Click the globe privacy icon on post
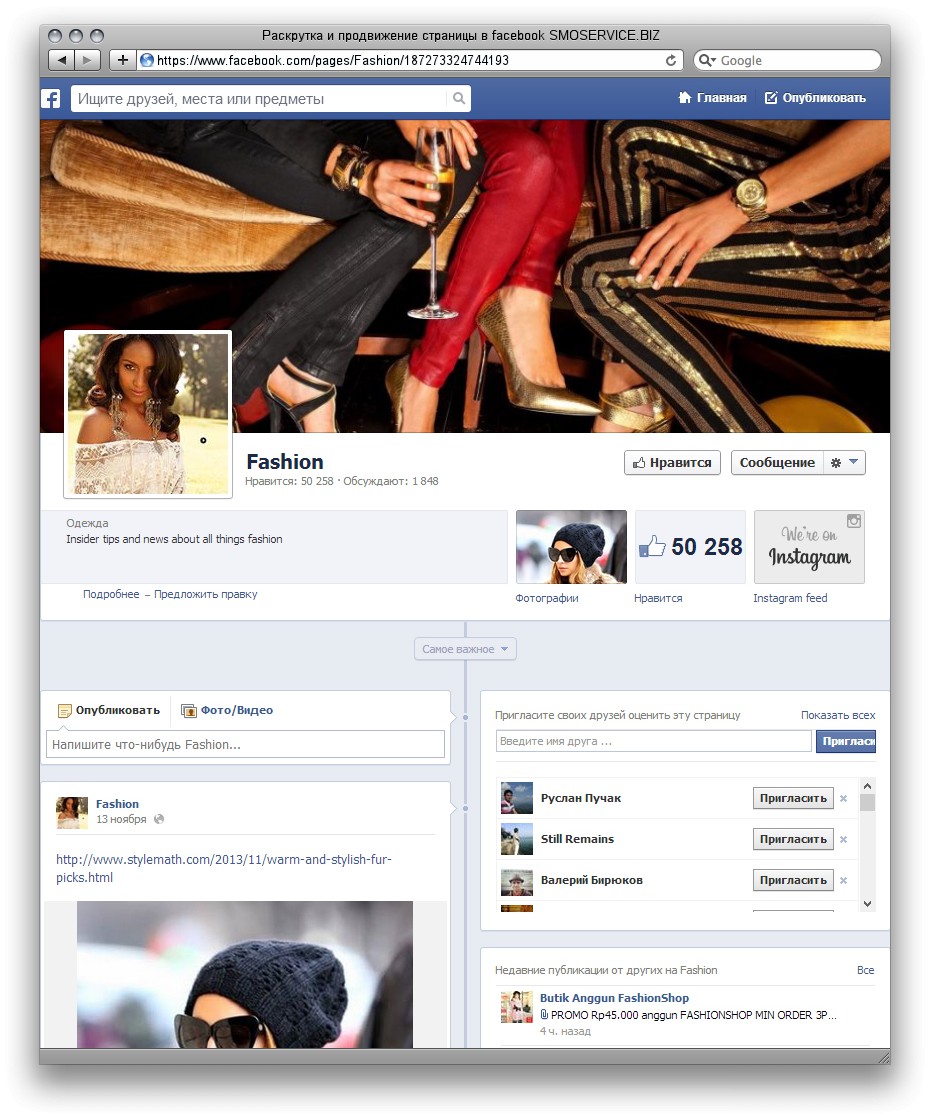Viewport: 930px width, 1119px height. (x=159, y=819)
